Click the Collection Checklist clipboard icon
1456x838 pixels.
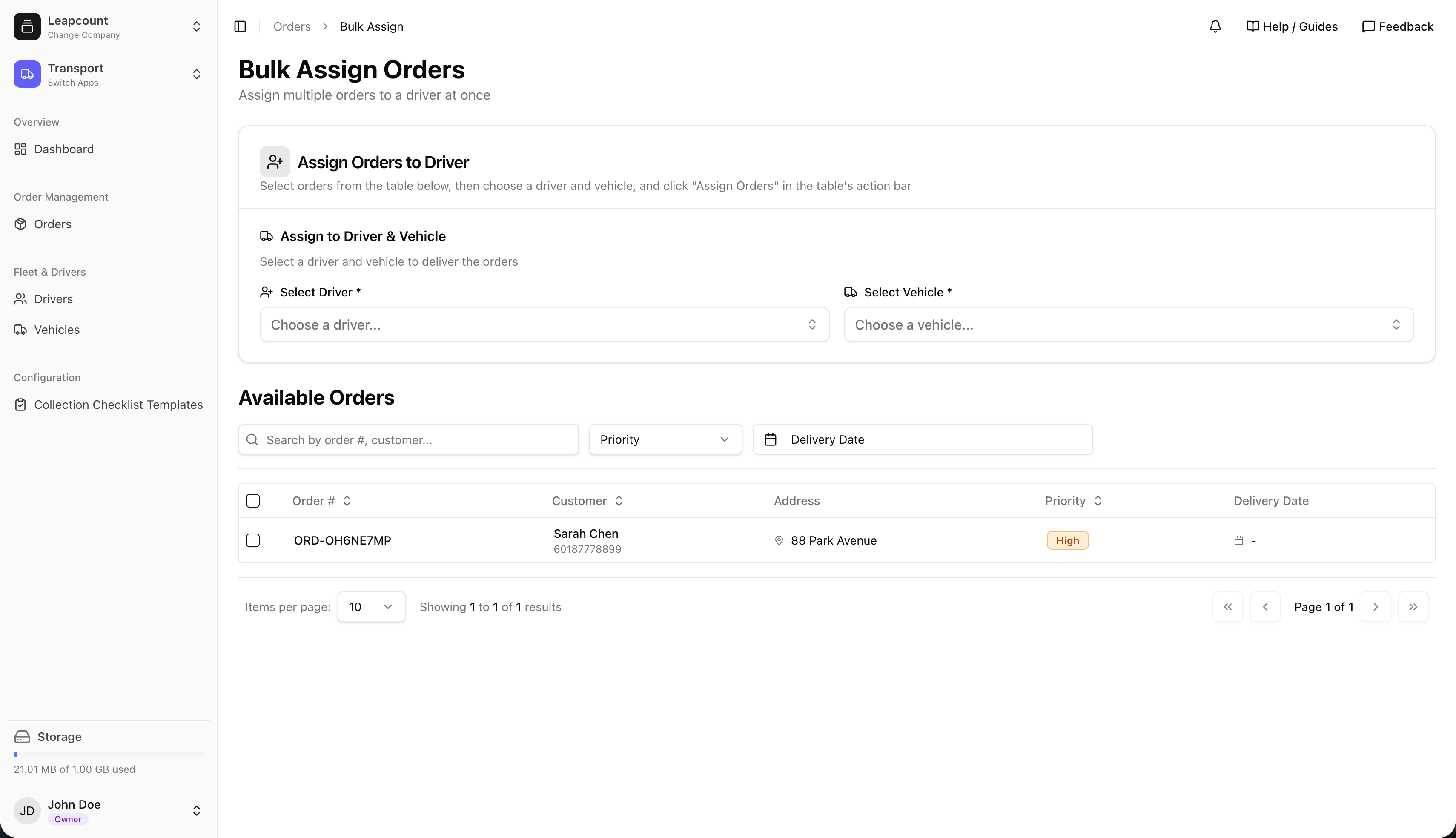pyautogui.click(x=21, y=405)
